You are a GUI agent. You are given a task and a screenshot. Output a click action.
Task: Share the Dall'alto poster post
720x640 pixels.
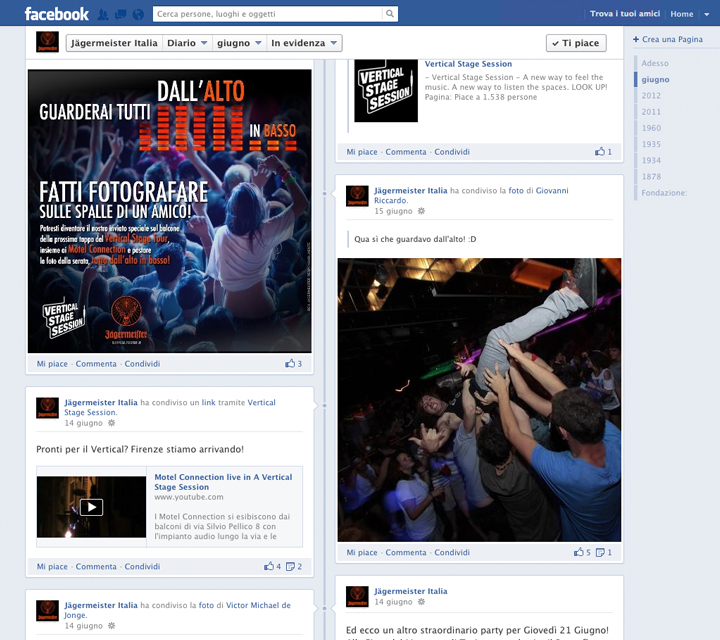click(x=142, y=364)
